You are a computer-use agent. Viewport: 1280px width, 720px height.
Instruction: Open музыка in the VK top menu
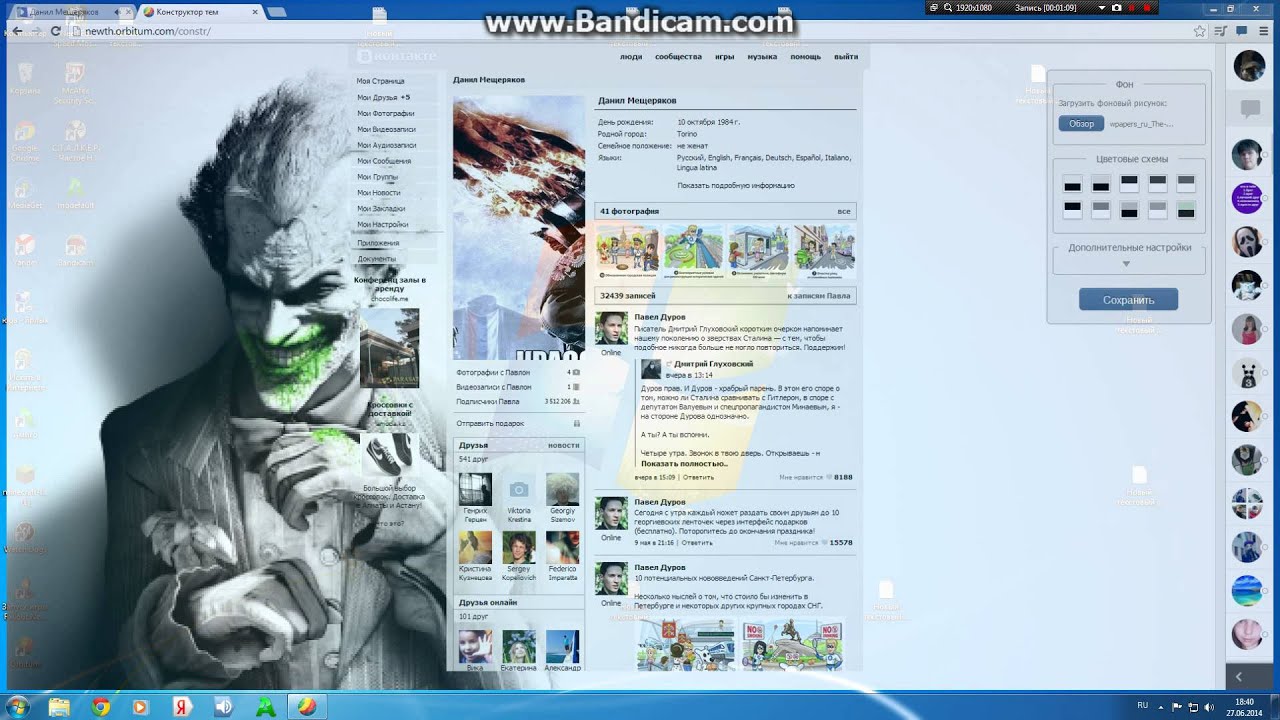coord(762,57)
